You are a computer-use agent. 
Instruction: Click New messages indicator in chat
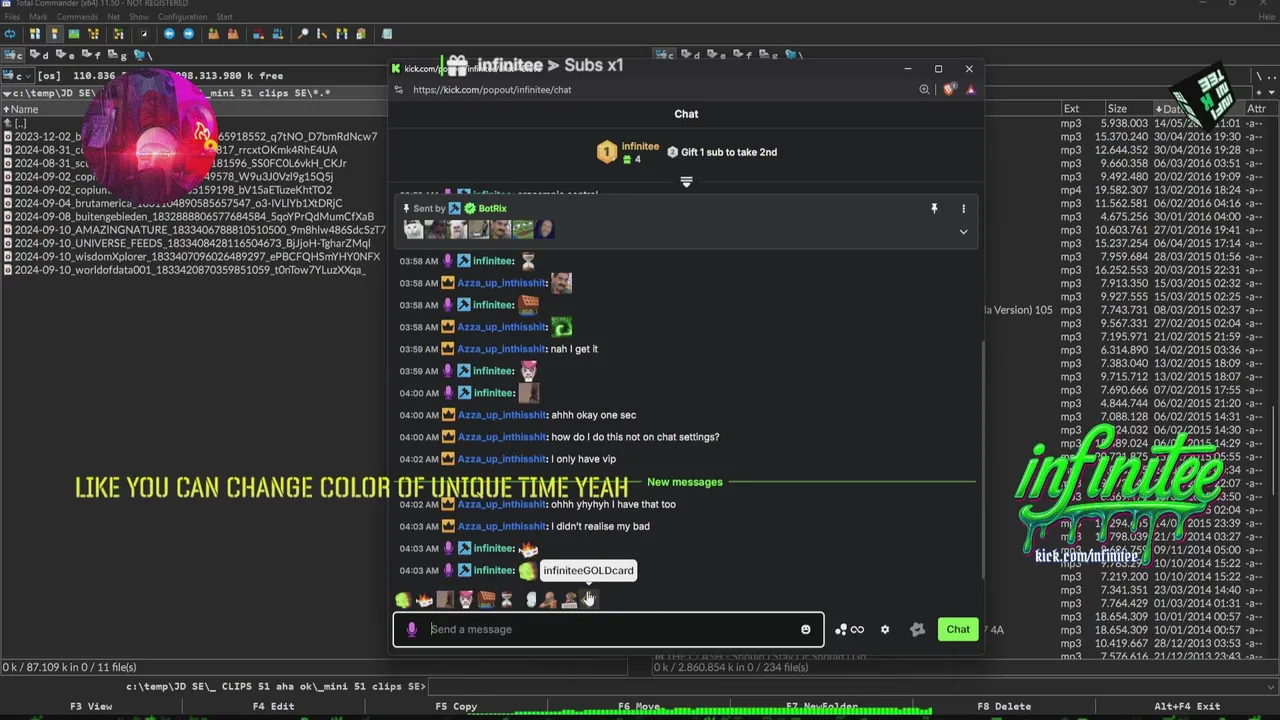684,482
